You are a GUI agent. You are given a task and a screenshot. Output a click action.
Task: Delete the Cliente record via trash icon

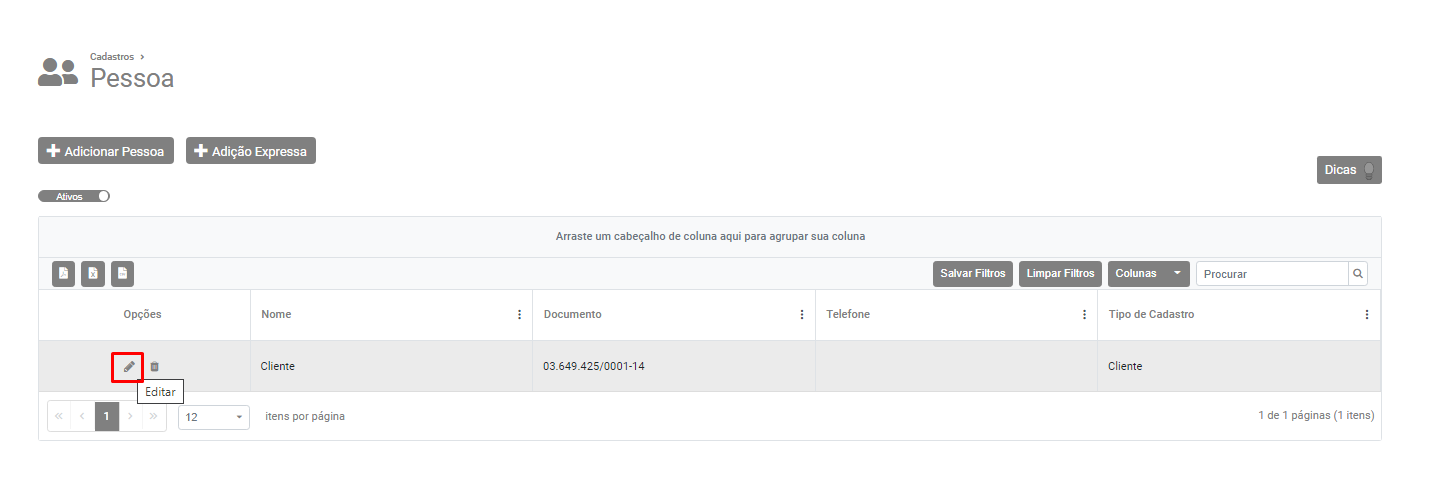tap(154, 367)
